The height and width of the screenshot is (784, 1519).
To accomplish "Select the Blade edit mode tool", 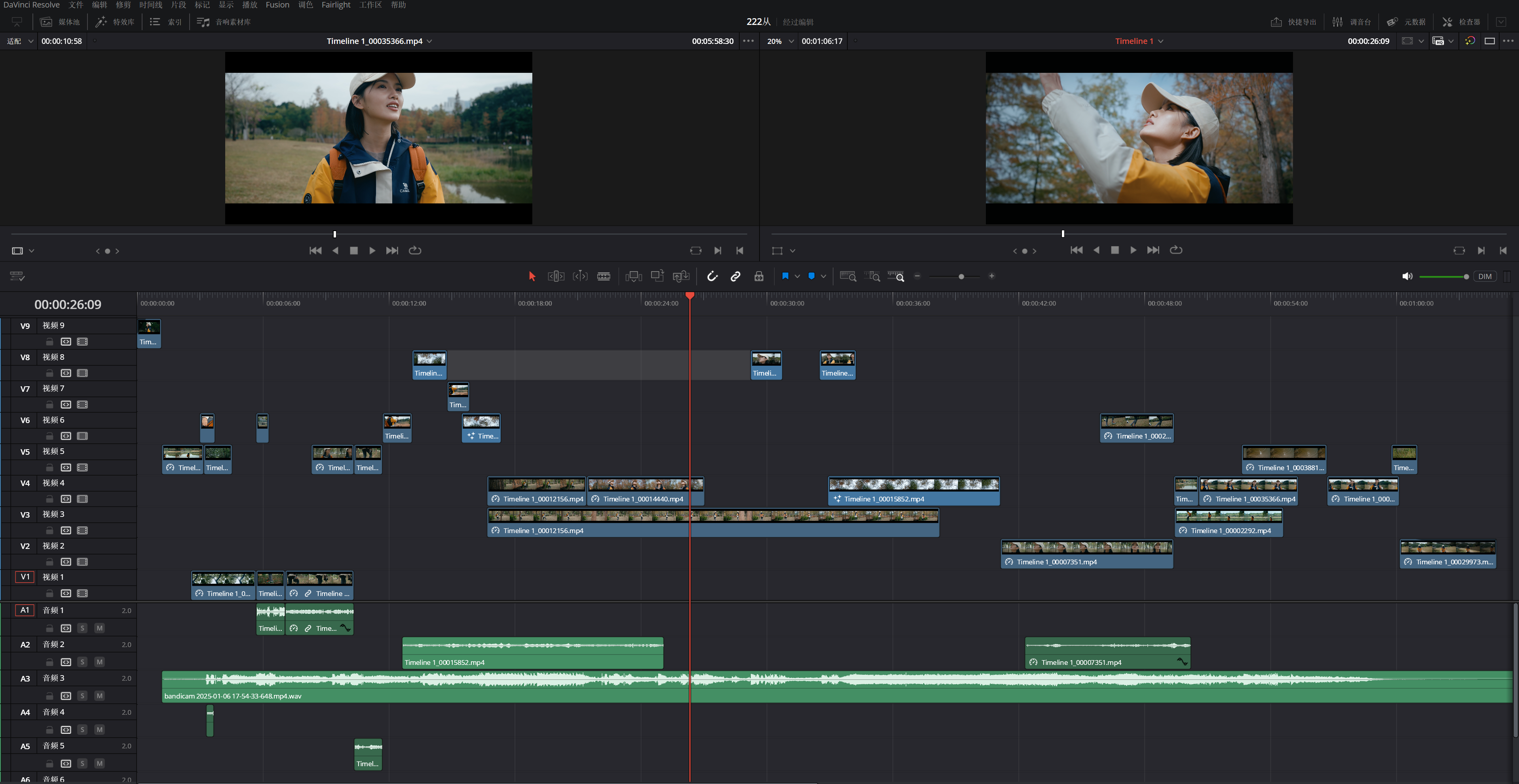I will pyautogui.click(x=603, y=277).
